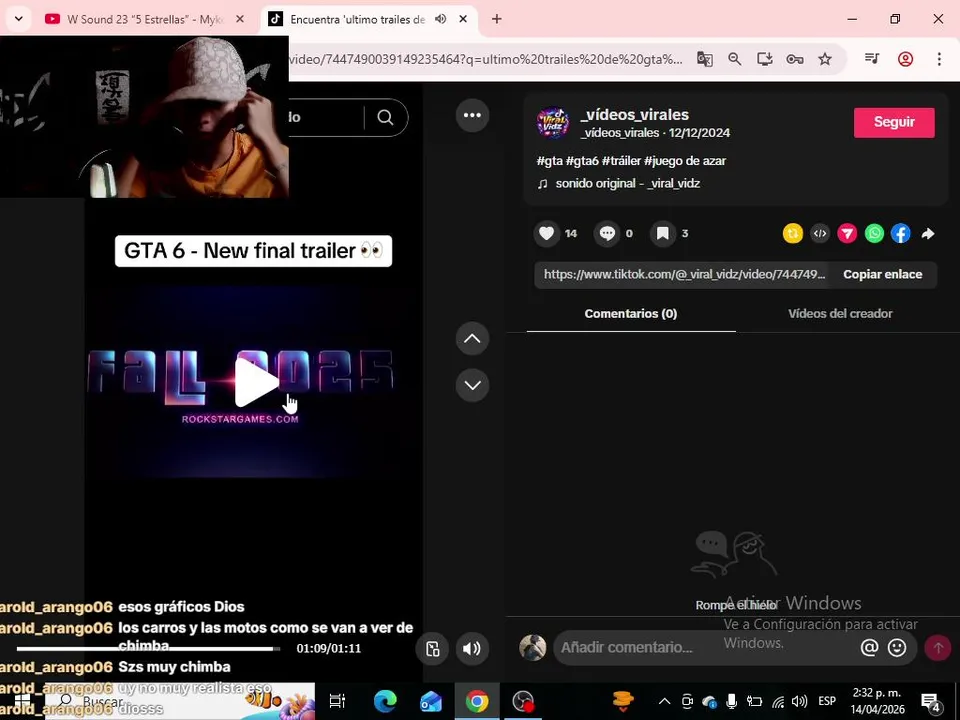Go to next video with down arrow

[x=472, y=385]
